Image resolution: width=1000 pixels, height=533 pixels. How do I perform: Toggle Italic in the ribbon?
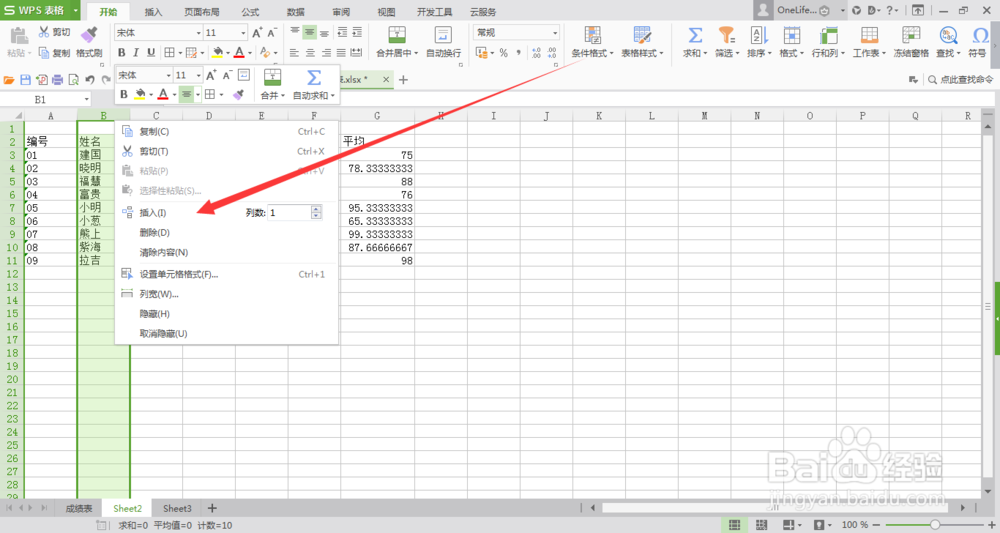coord(136,53)
